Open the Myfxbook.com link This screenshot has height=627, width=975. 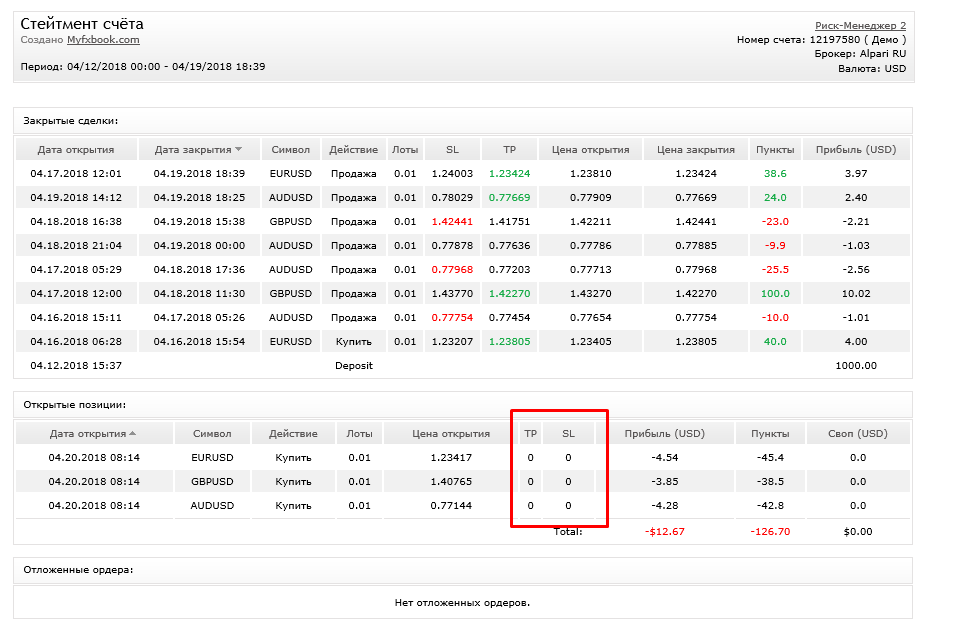click(x=103, y=40)
